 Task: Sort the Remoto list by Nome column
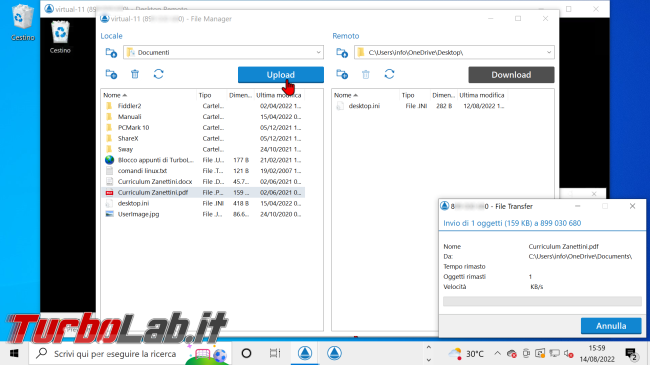coord(366,95)
